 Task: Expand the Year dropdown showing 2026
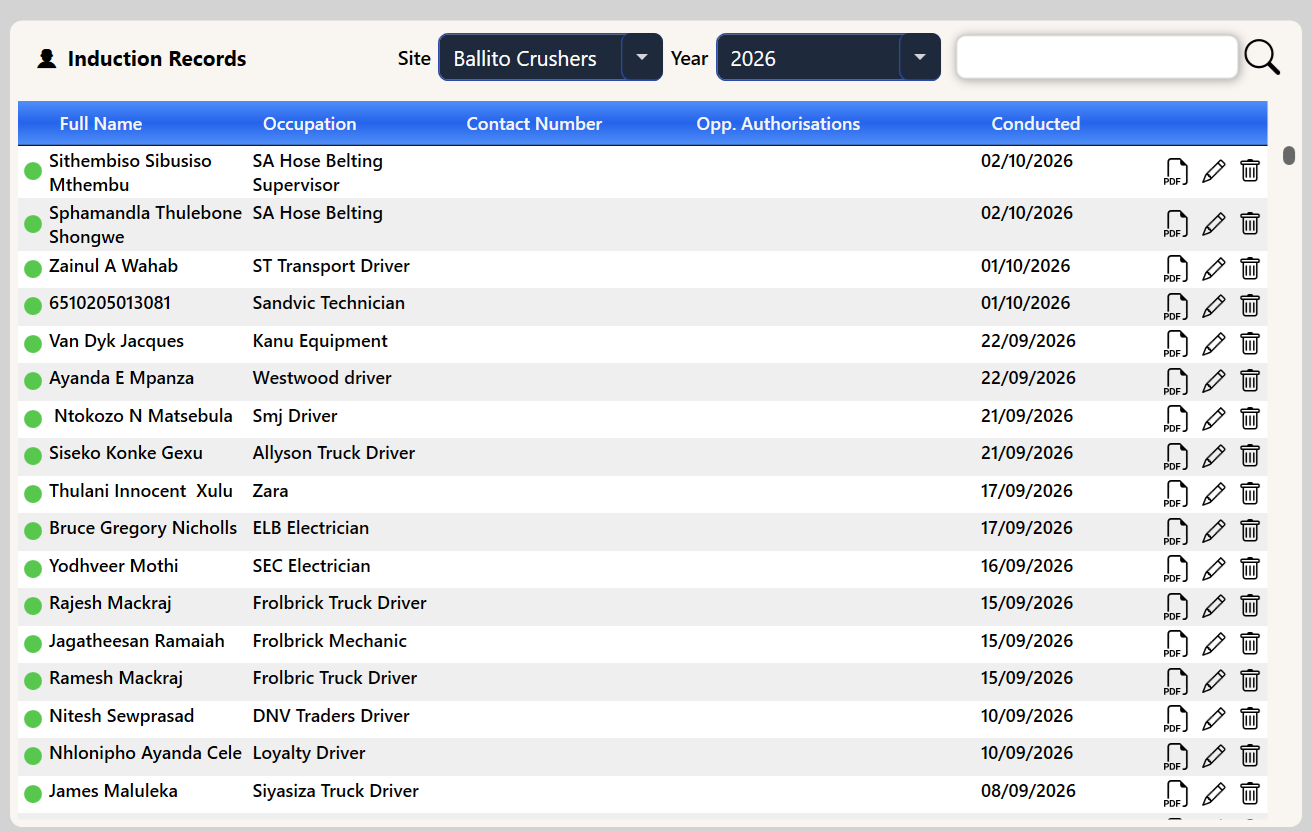pyautogui.click(x=828, y=57)
